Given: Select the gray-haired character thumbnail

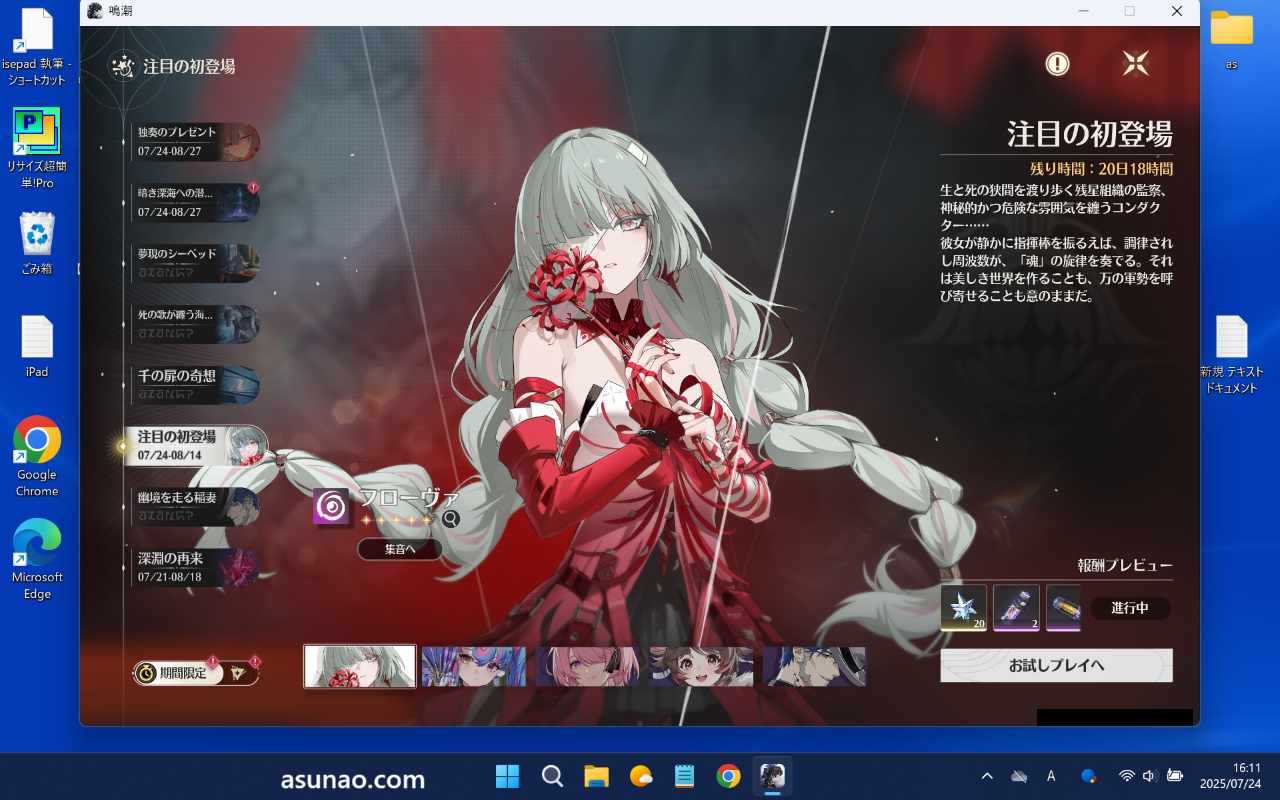Looking at the screenshot, I should [360, 666].
